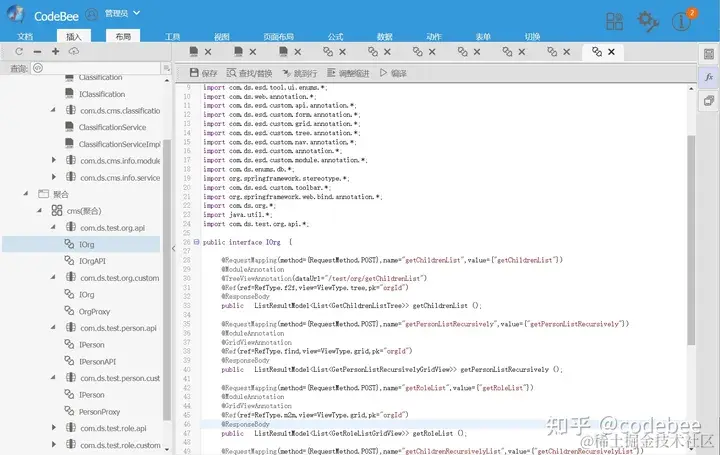
Task: Refresh the project tree
Action: pos(19,51)
